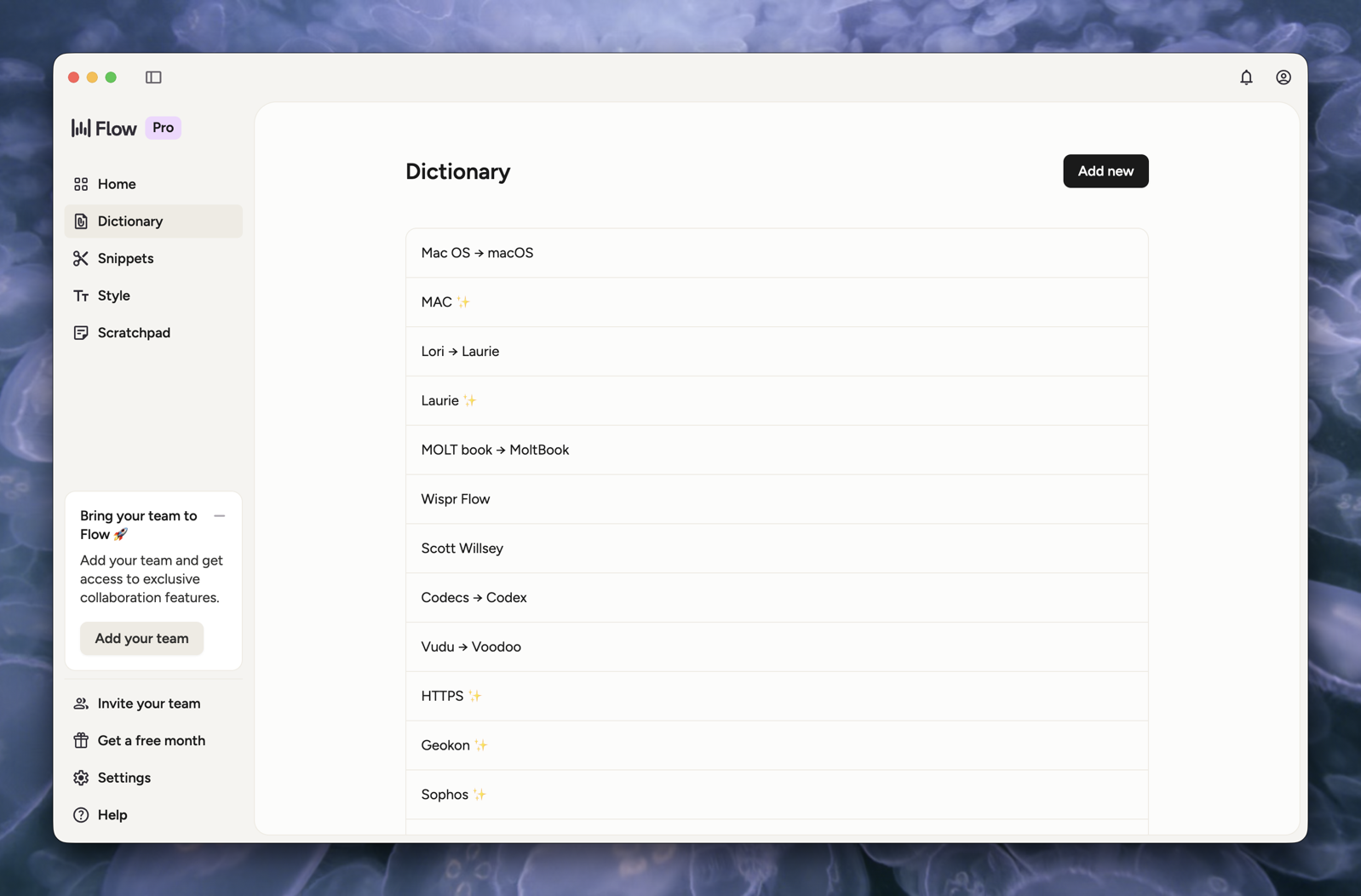1361x896 pixels.
Task: Select the Wispr Flow entry
Action: (777, 499)
